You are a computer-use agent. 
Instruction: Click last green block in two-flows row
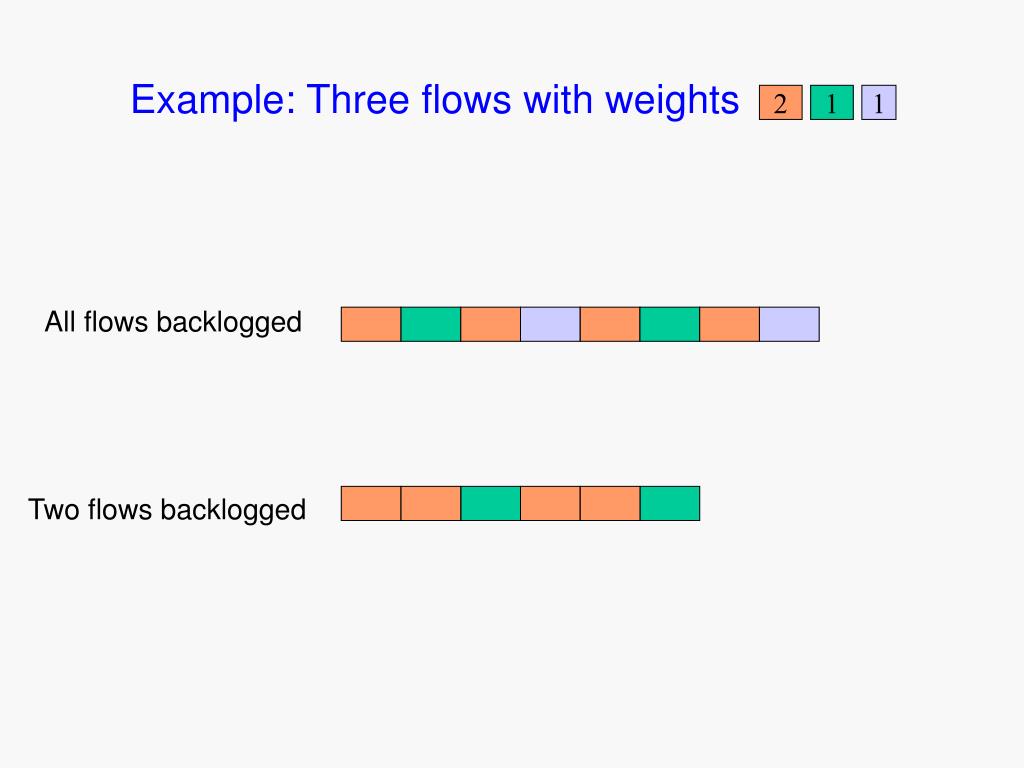[670, 504]
